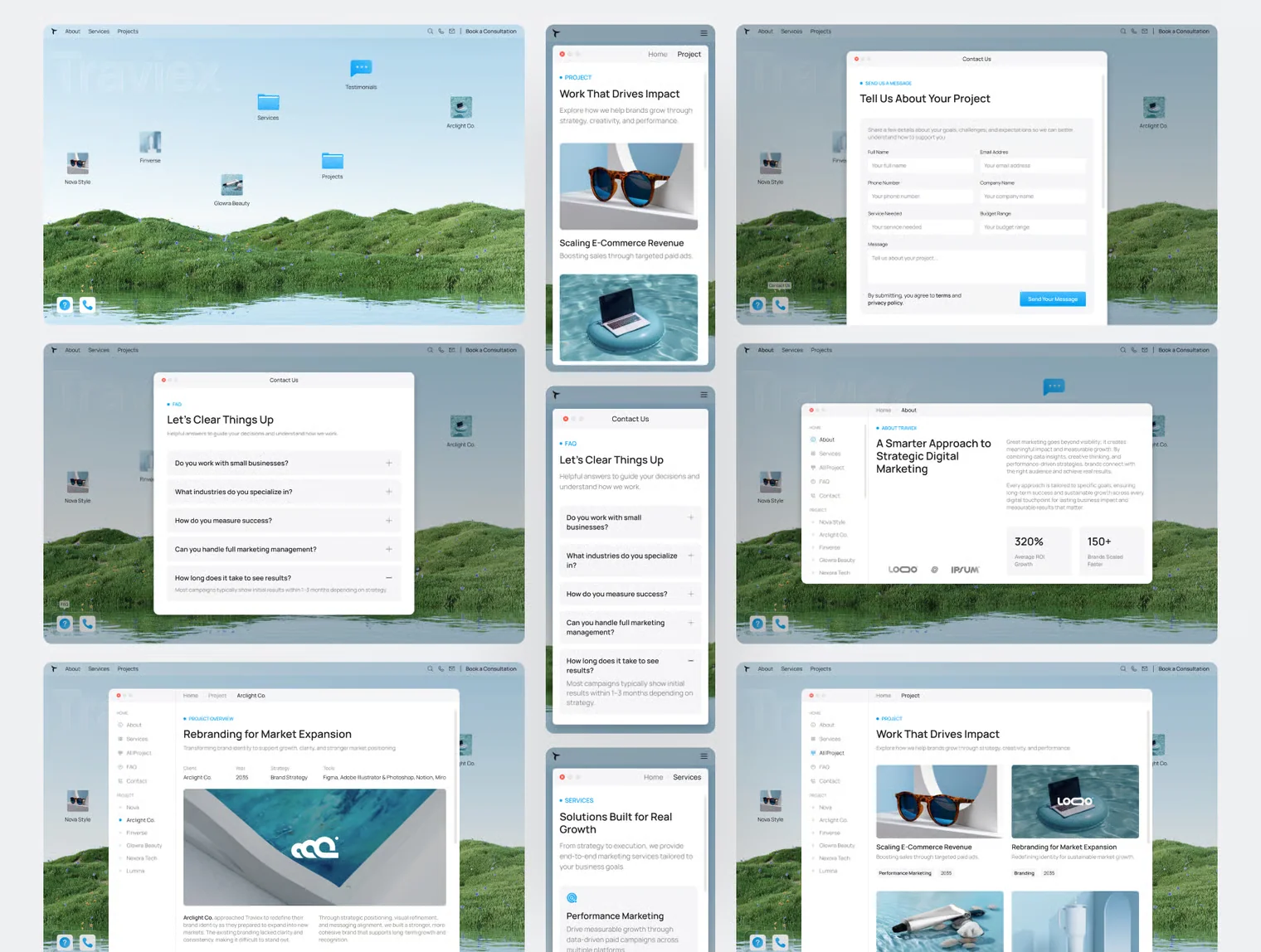Open the privacy policy link under the contact form

(885, 304)
